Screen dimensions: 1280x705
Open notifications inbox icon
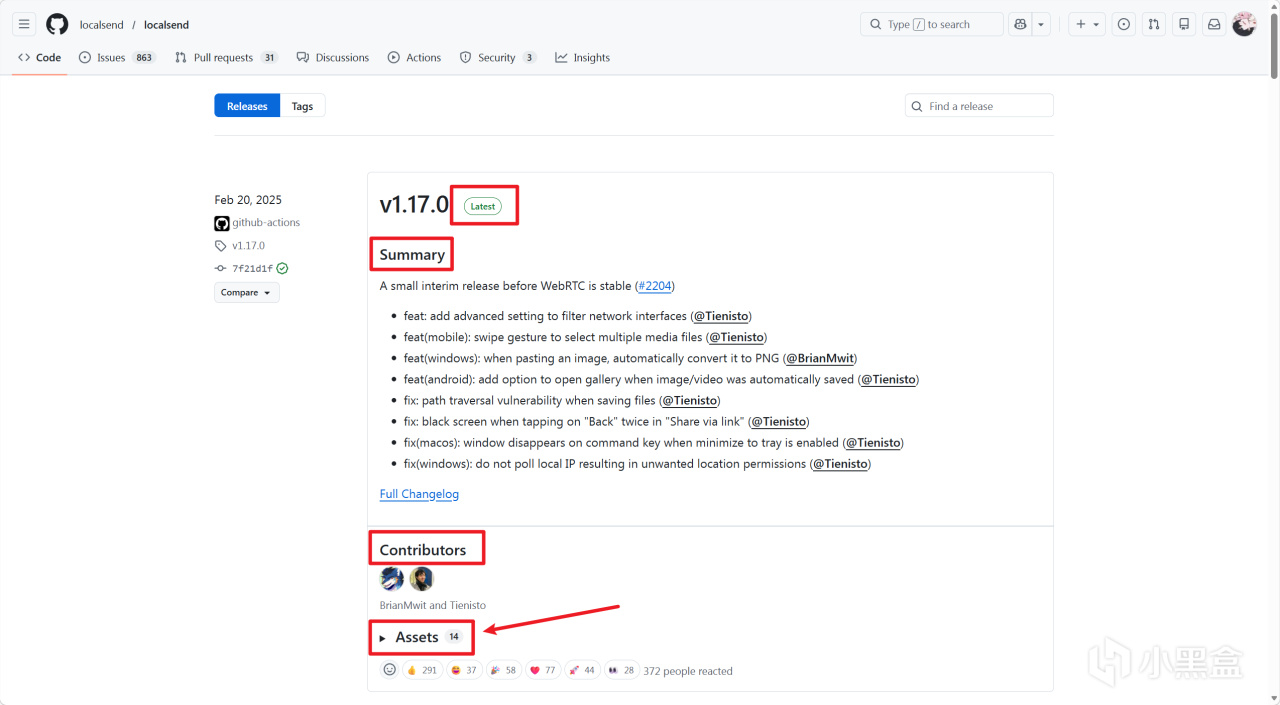click(x=1214, y=24)
